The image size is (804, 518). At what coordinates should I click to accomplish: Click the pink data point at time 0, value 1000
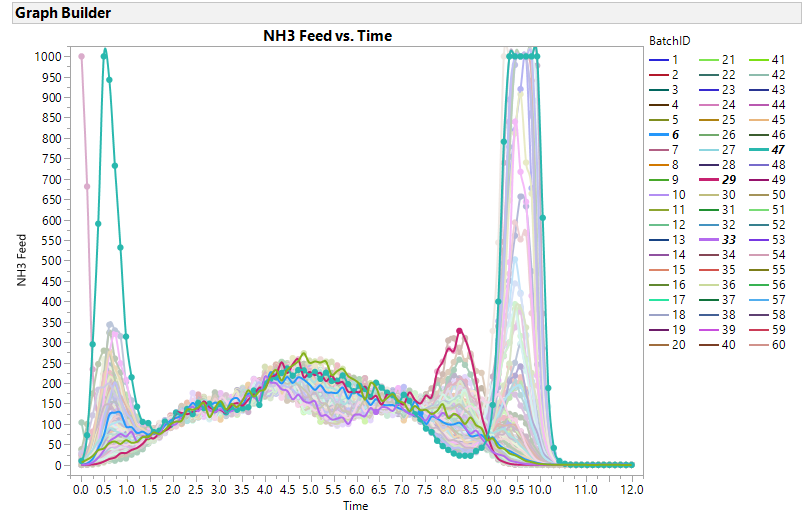[81, 56]
